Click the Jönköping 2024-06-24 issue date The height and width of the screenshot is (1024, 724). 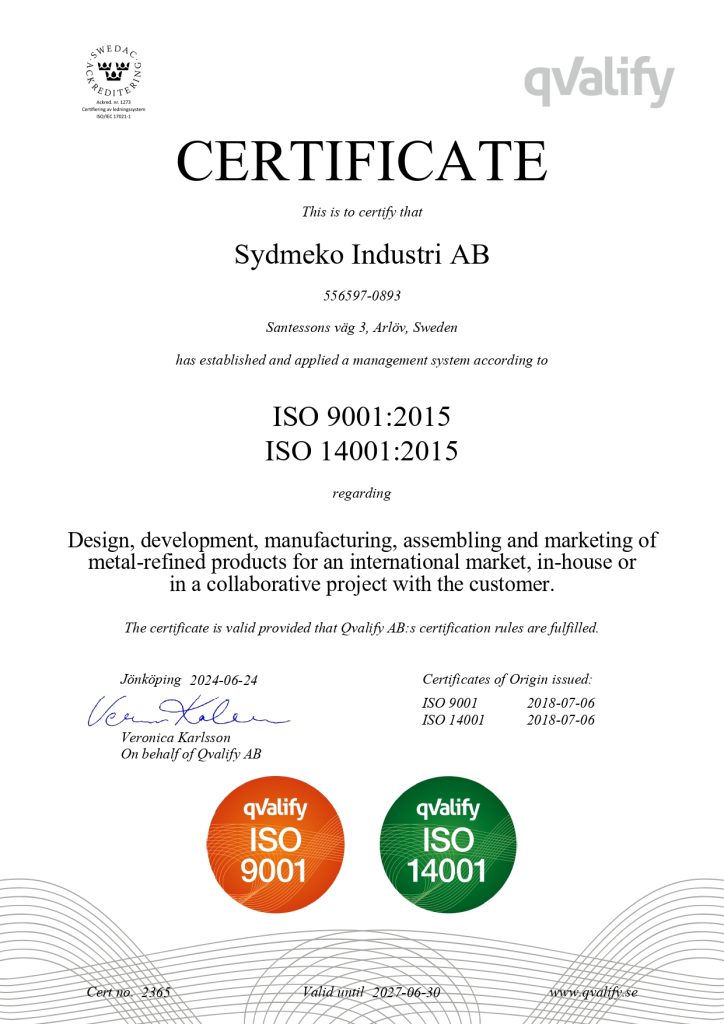click(189, 680)
